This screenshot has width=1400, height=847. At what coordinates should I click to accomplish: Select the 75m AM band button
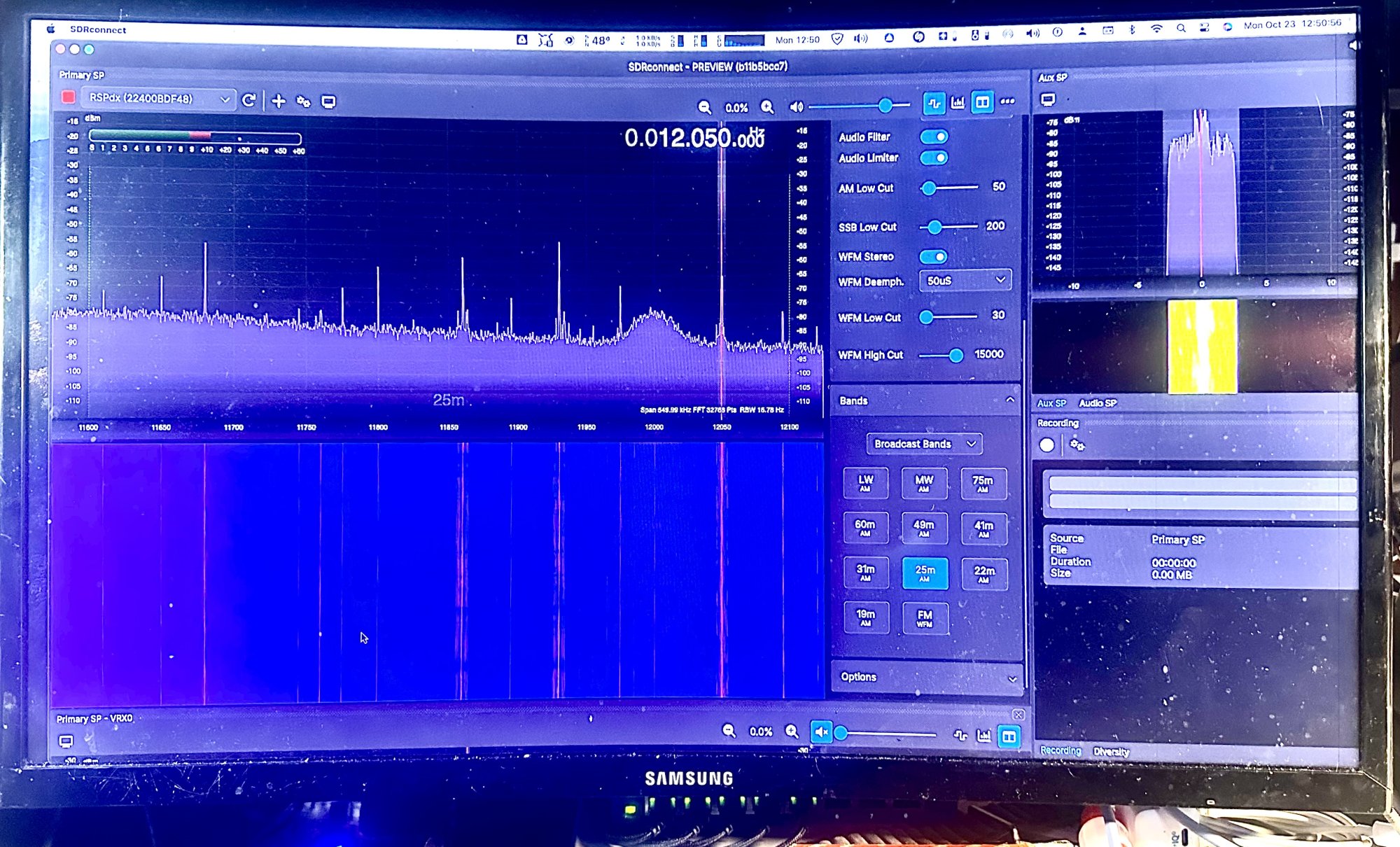(x=983, y=484)
